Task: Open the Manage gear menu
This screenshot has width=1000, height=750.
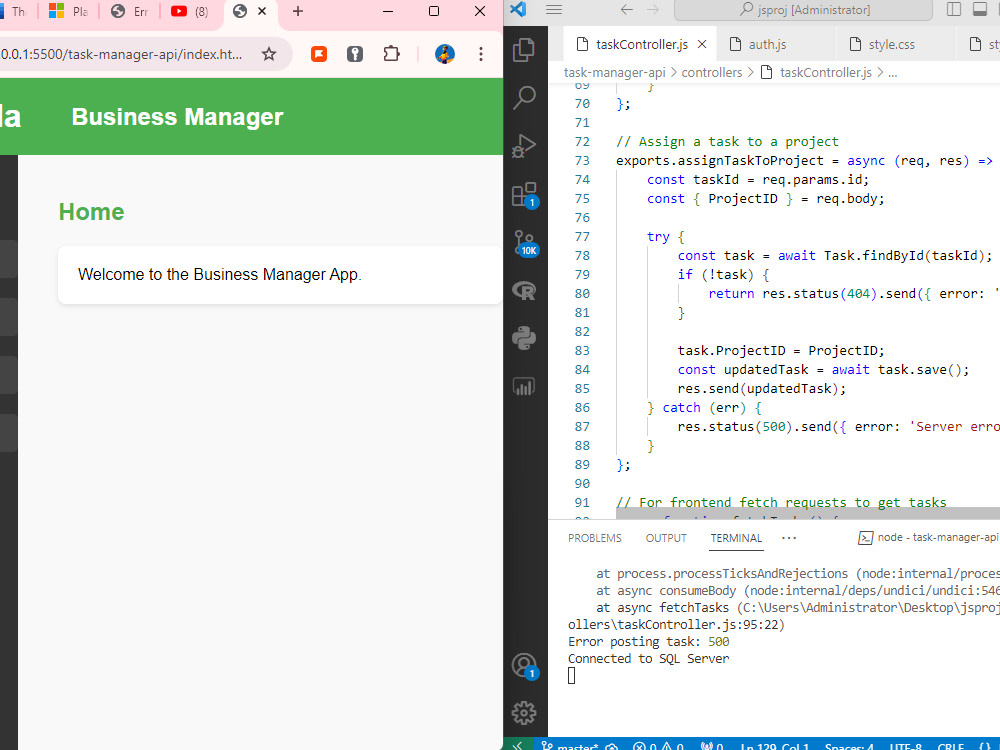Action: point(524,713)
